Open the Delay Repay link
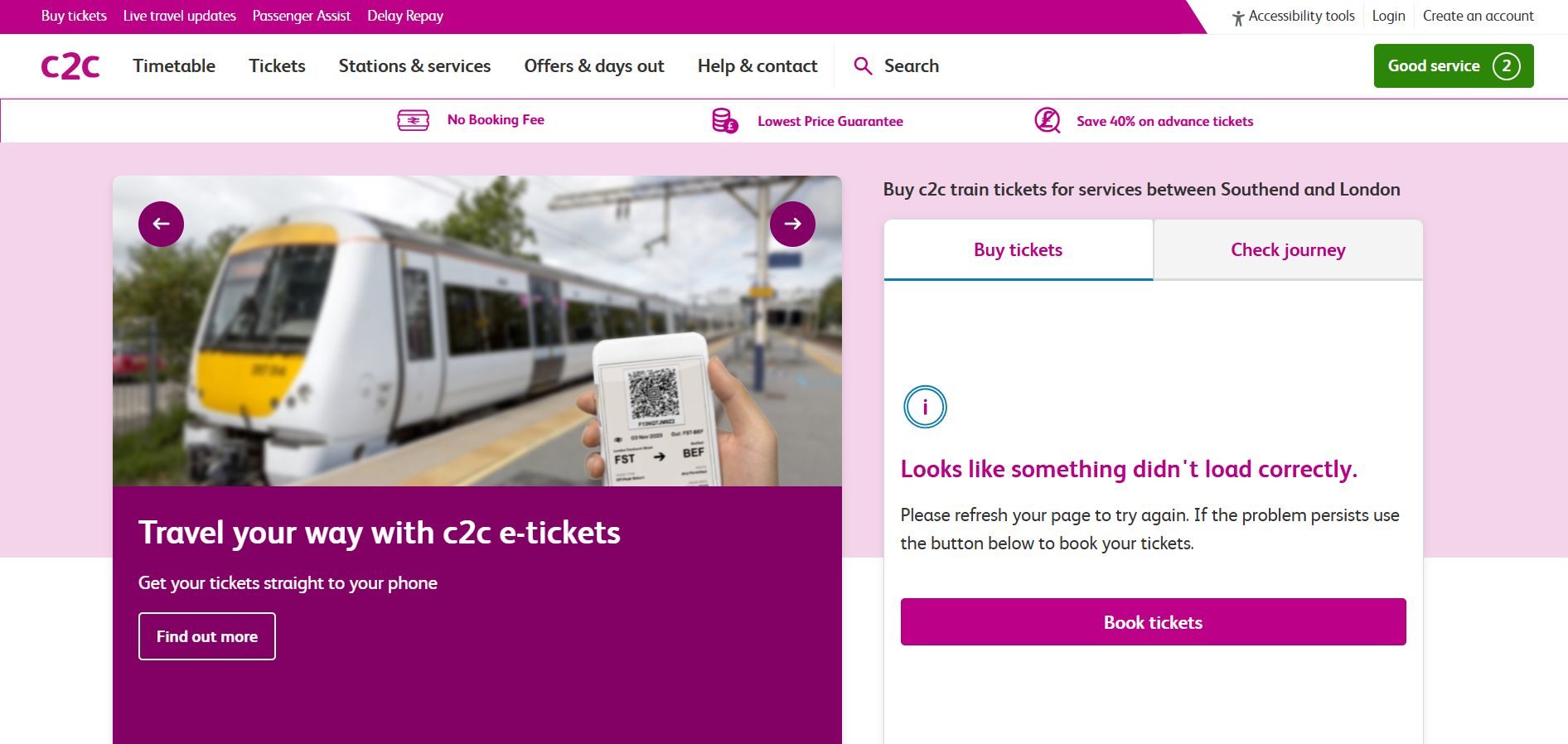1568x744 pixels. coord(405,16)
